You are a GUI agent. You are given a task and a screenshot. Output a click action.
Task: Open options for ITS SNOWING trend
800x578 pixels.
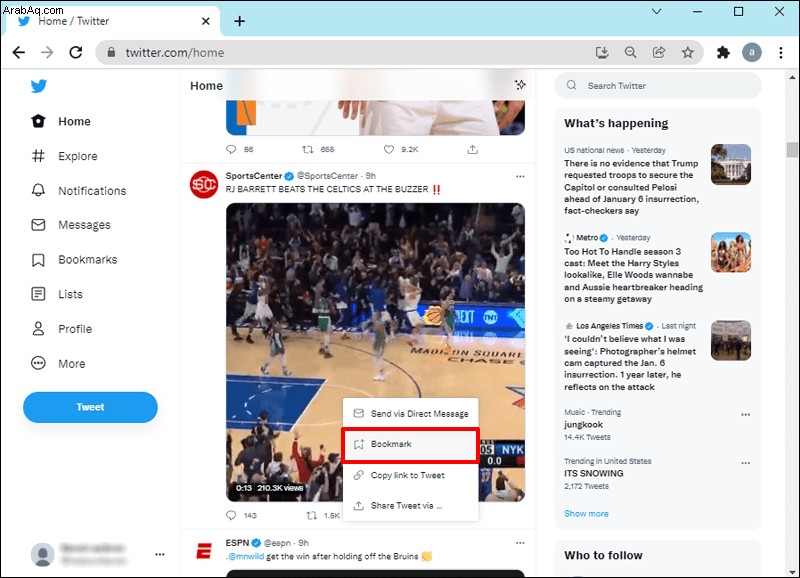(745, 463)
